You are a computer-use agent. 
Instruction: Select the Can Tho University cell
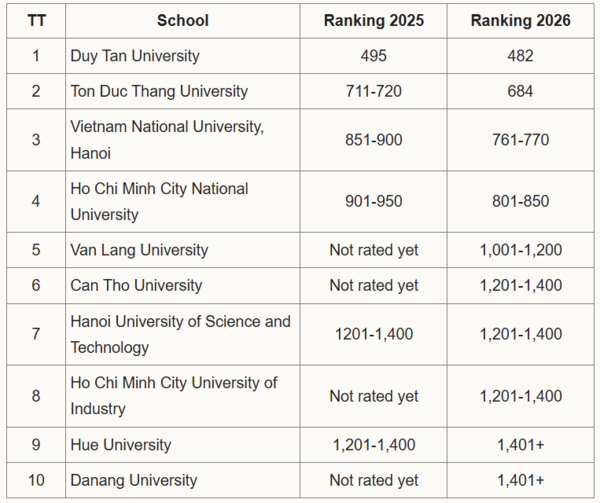[183, 285]
